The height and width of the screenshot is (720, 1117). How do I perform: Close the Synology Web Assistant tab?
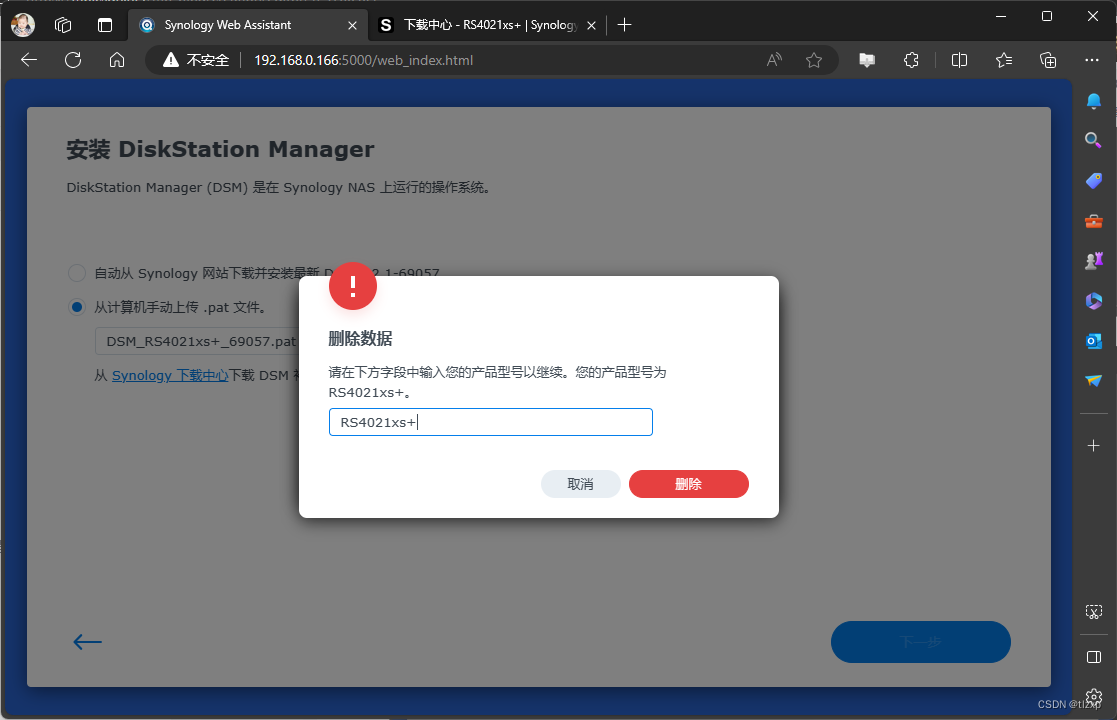tap(352, 25)
